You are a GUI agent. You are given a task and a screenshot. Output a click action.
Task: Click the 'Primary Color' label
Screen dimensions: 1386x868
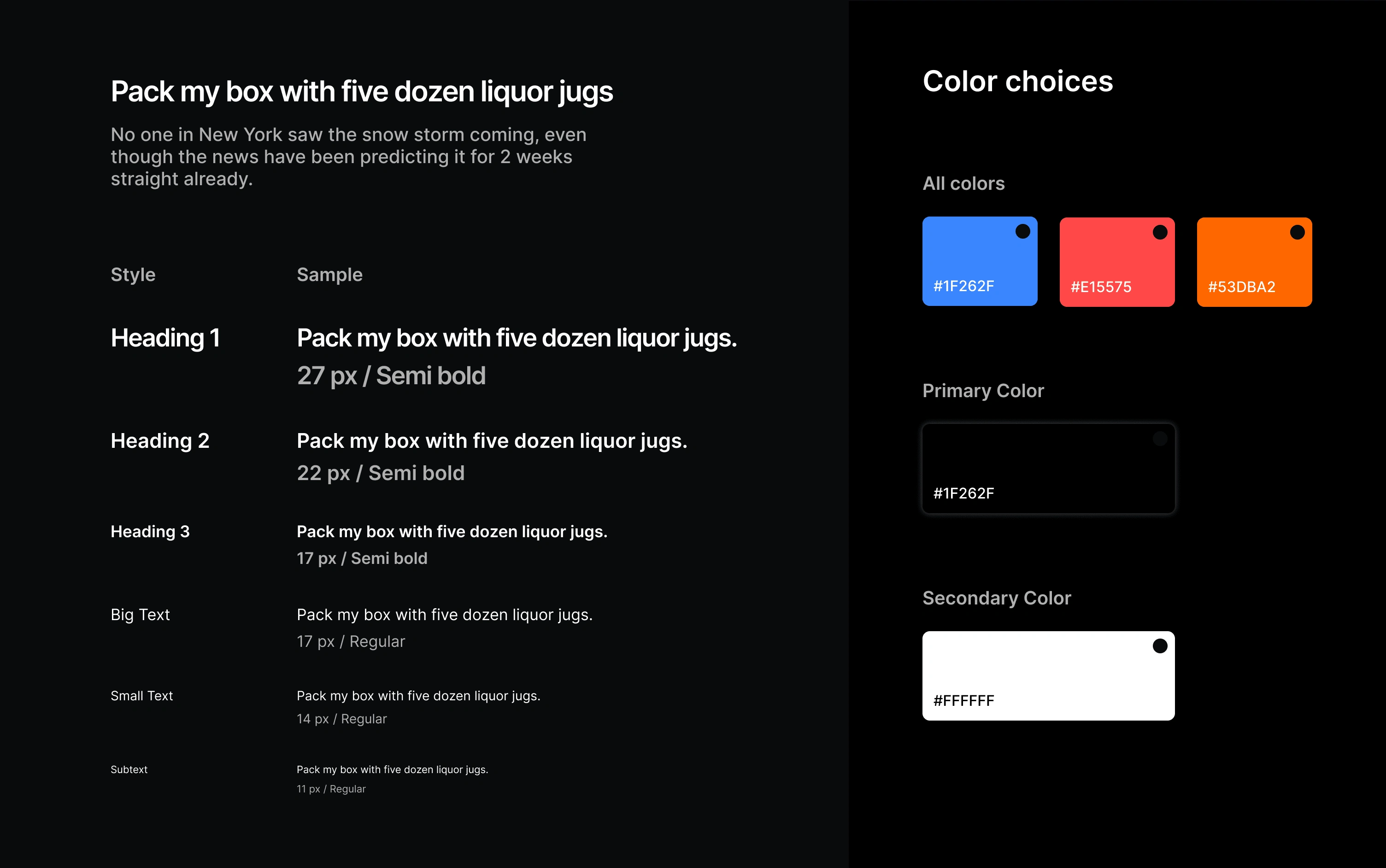coord(983,391)
